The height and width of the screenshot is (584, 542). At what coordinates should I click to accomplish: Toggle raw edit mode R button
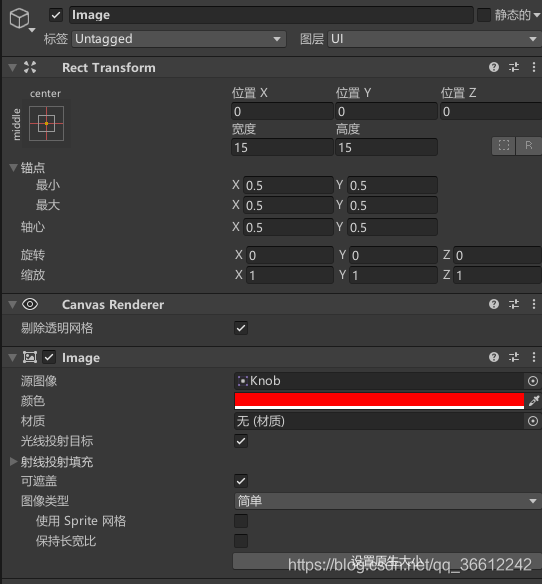529,146
